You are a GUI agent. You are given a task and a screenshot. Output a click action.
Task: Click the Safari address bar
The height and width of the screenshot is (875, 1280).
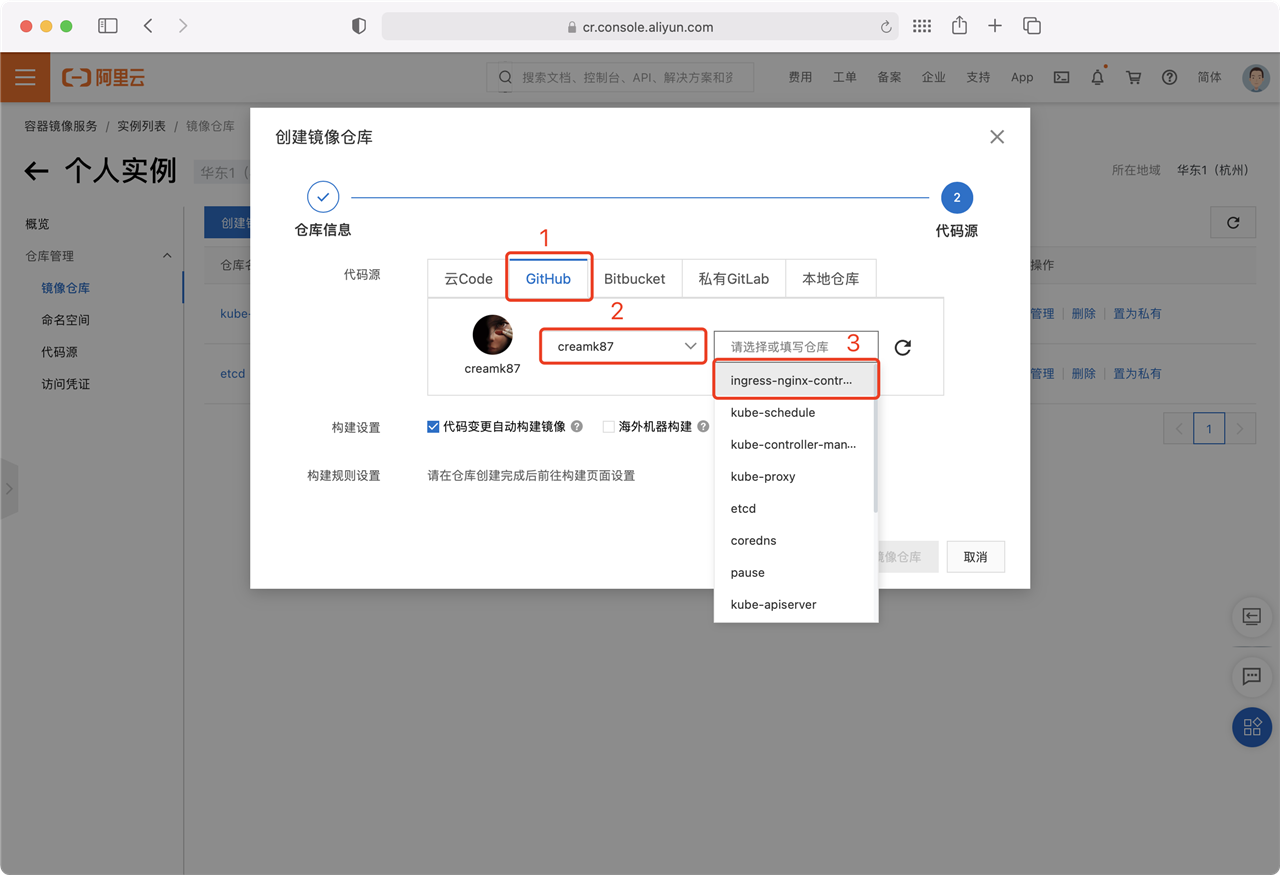[640, 27]
